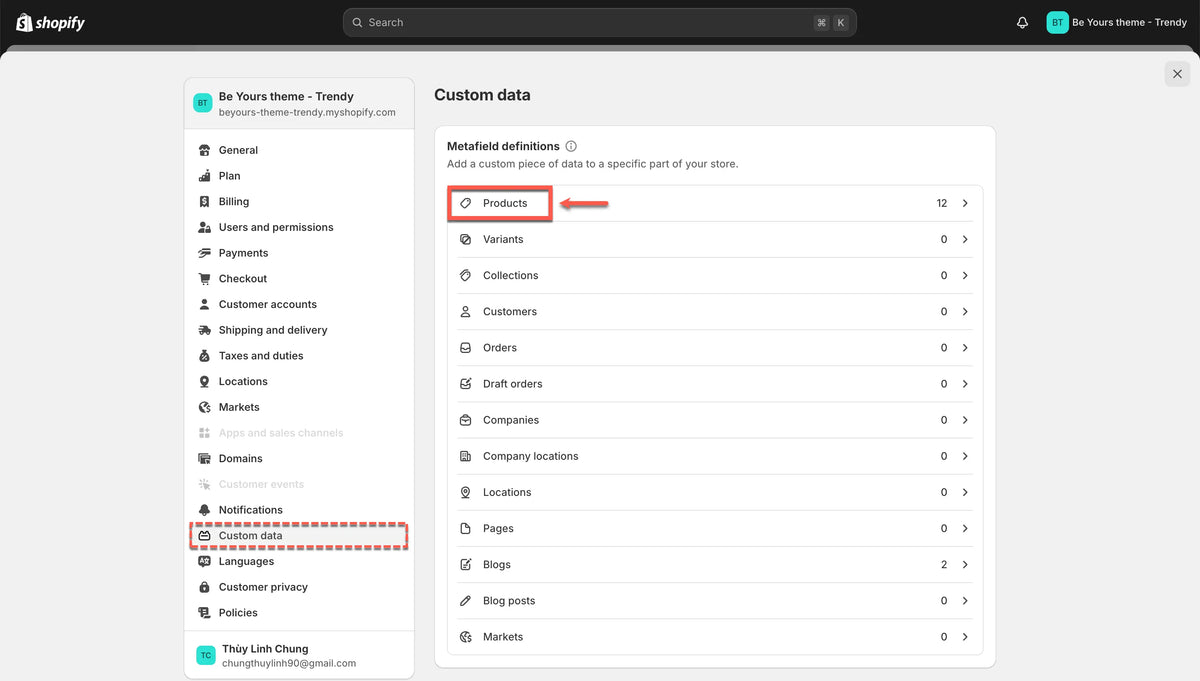The height and width of the screenshot is (681, 1200).
Task: Click chevron on the Customers row
Action: (x=965, y=312)
